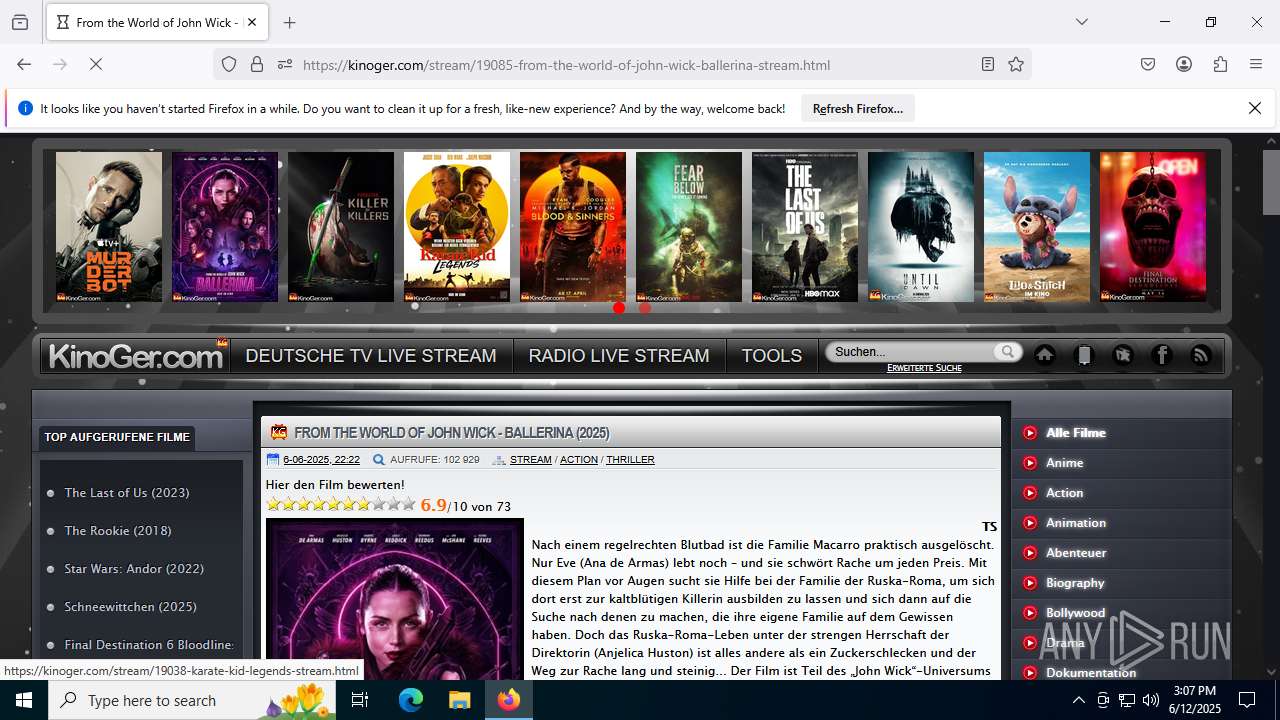Click the Refresh Firefox button
This screenshot has height=720, width=1280.
point(858,108)
